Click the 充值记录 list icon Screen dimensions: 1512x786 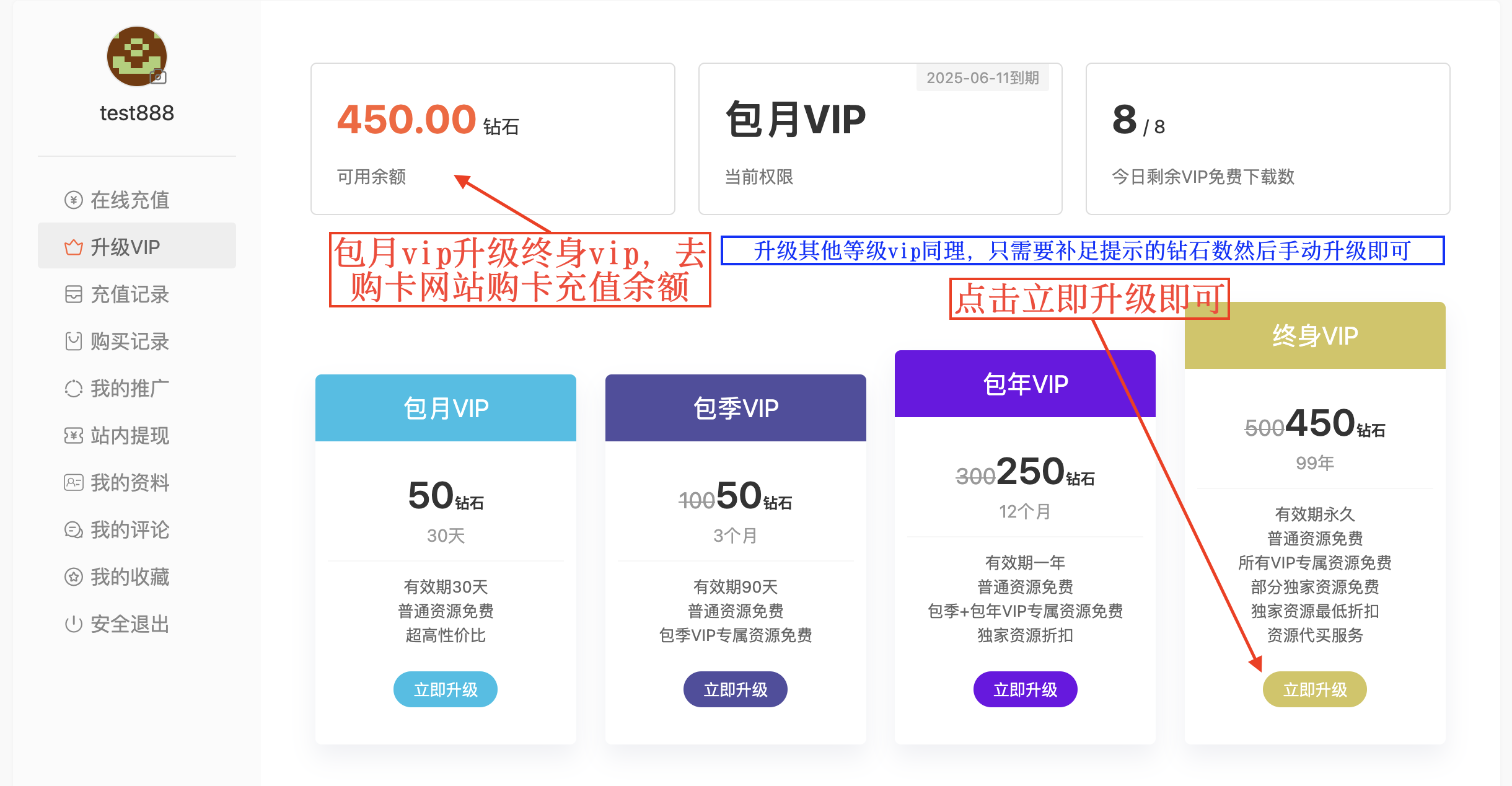[73, 294]
